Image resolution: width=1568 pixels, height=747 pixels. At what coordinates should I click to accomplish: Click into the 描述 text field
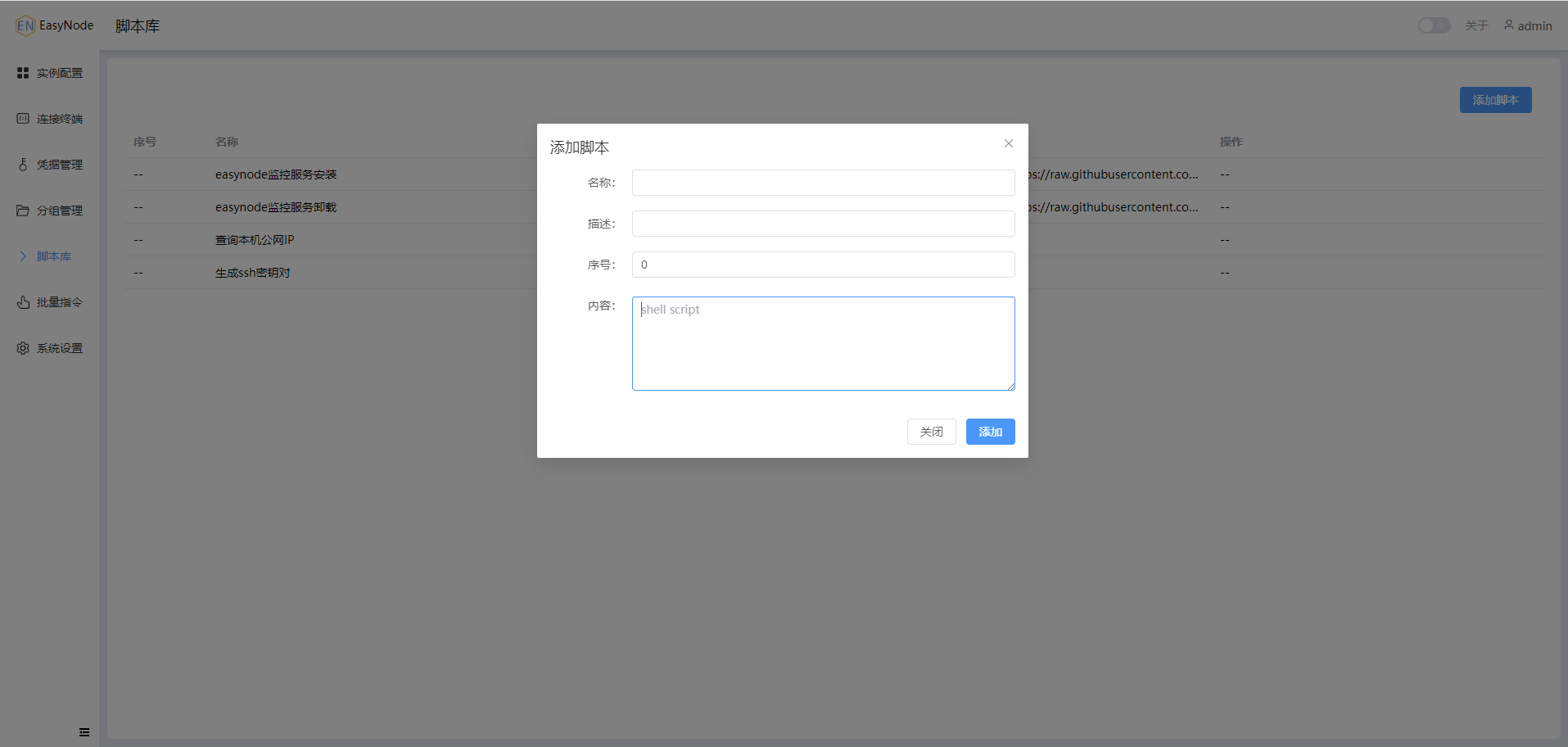pyautogui.click(x=823, y=224)
